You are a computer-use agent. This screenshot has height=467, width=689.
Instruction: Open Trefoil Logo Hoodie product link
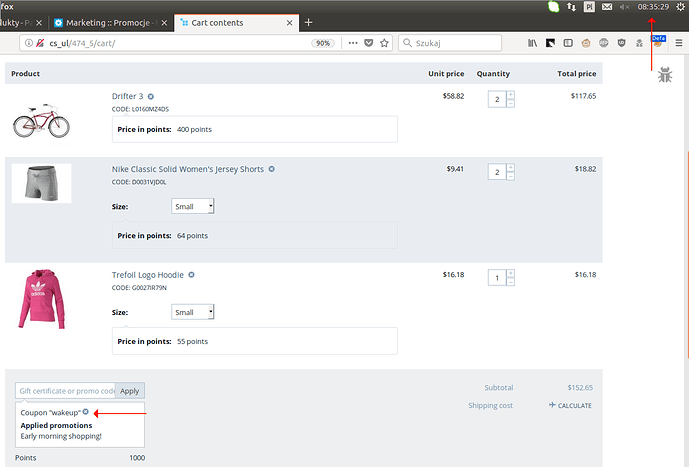(x=148, y=275)
